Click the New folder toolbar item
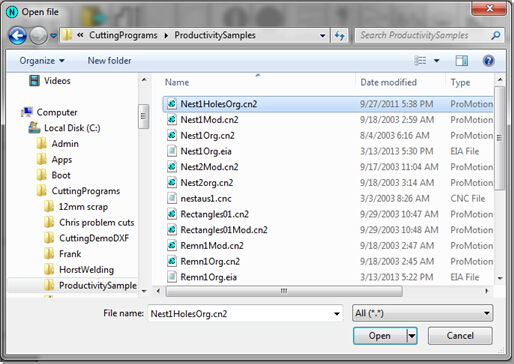This screenshot has height=364, width=514. 109,61
